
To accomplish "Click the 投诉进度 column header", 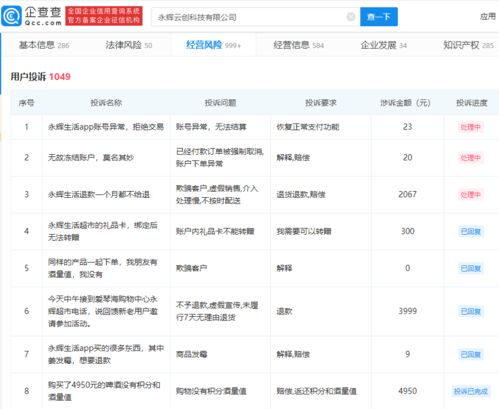I will click(x=472, y=103).
